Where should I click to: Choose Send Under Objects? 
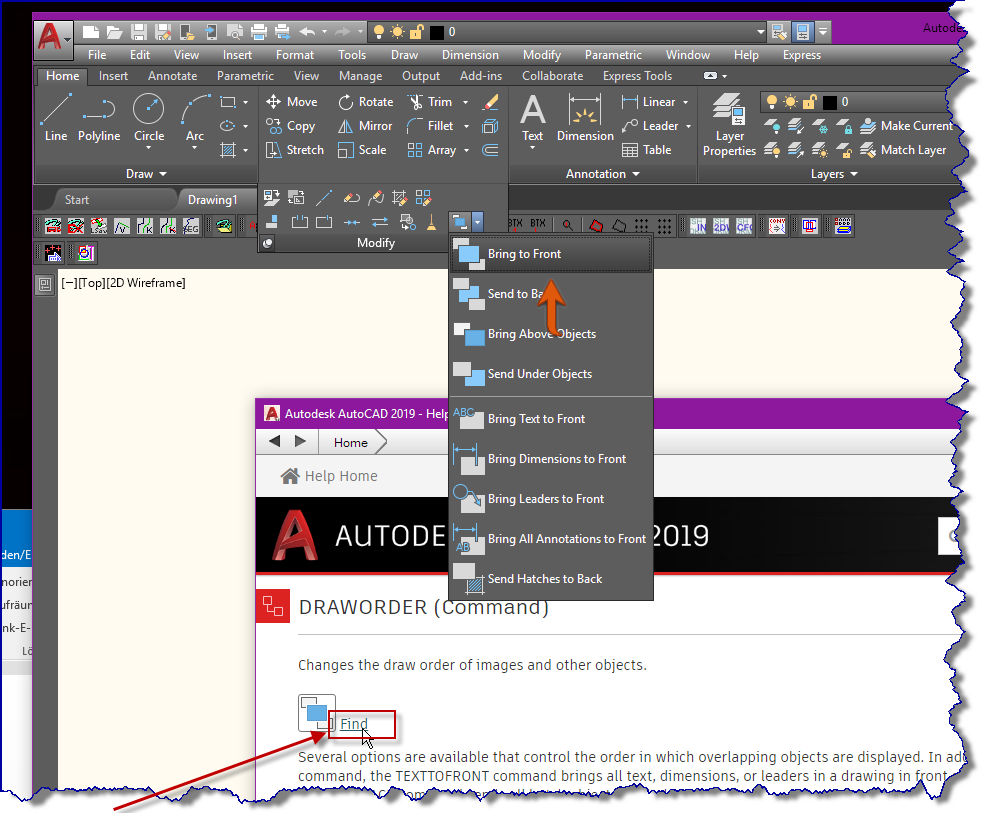point(551,374)
